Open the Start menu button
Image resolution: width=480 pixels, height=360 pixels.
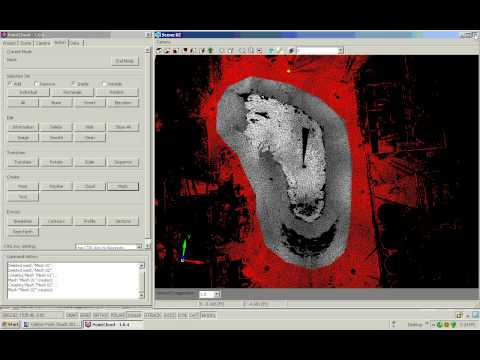coord(11,324)
